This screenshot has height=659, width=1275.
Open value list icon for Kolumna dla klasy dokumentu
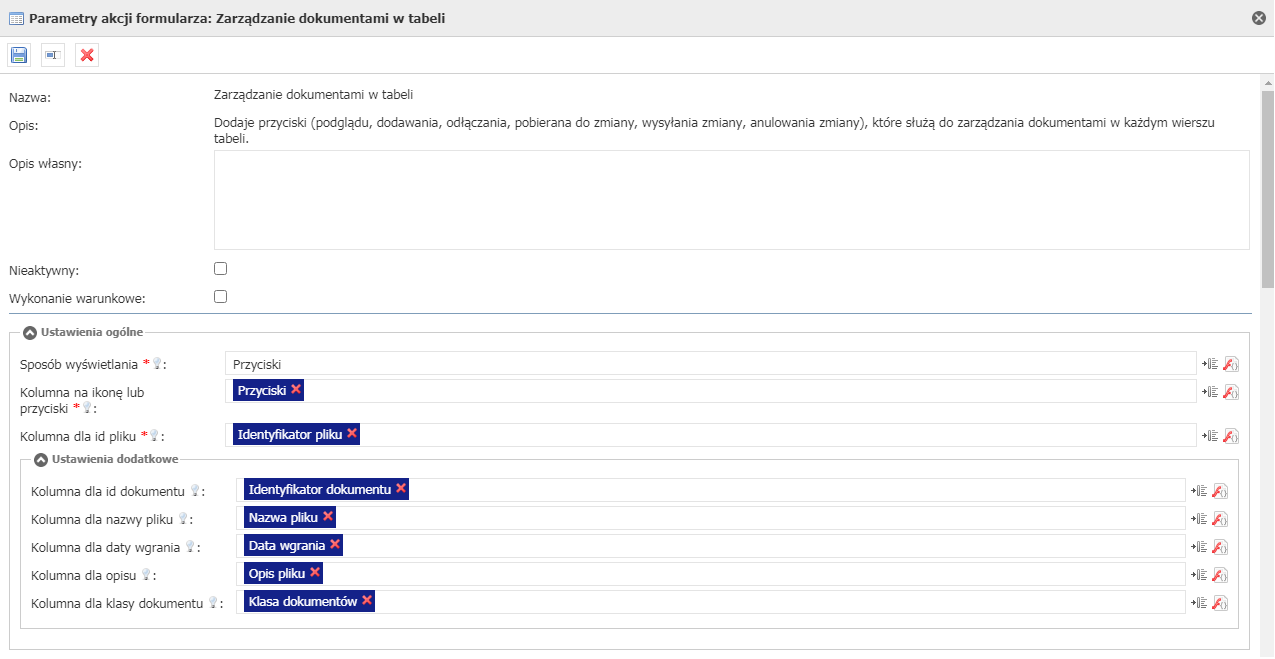coord(1198,603)
